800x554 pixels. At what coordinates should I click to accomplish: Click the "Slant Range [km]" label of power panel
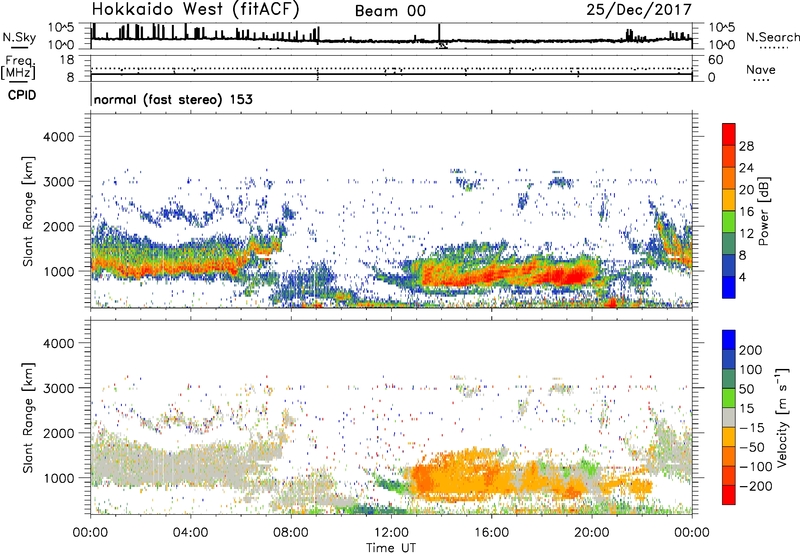click(28, 211)
